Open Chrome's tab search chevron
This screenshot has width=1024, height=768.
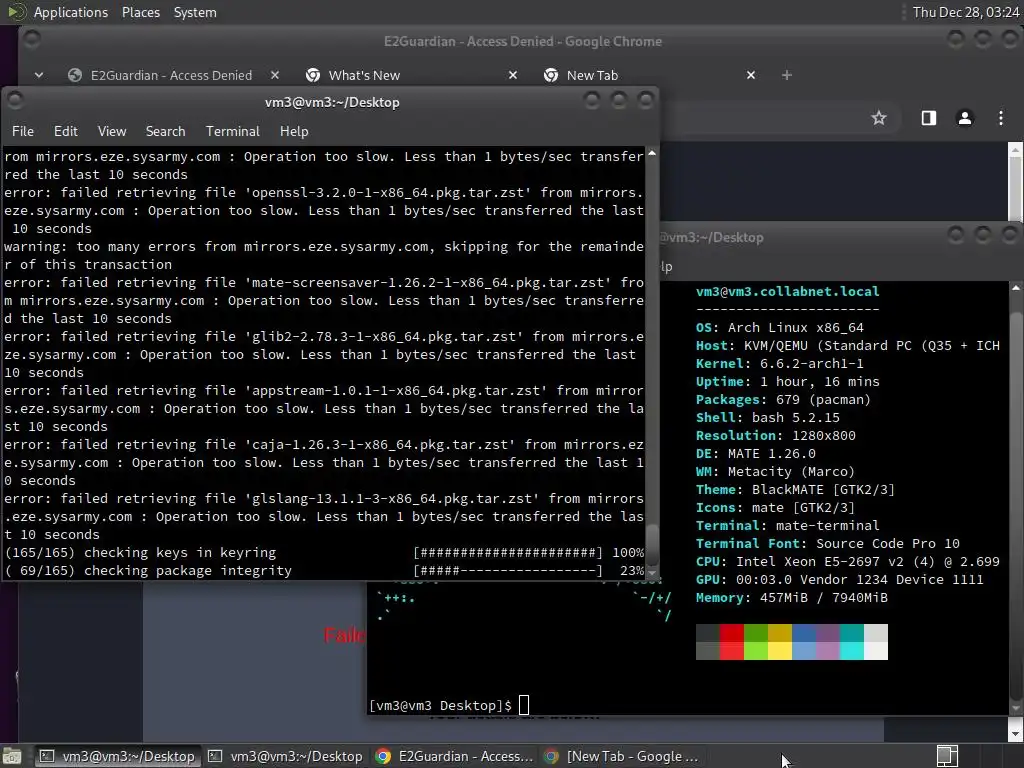pyautogui.click(x=39, y=75)
